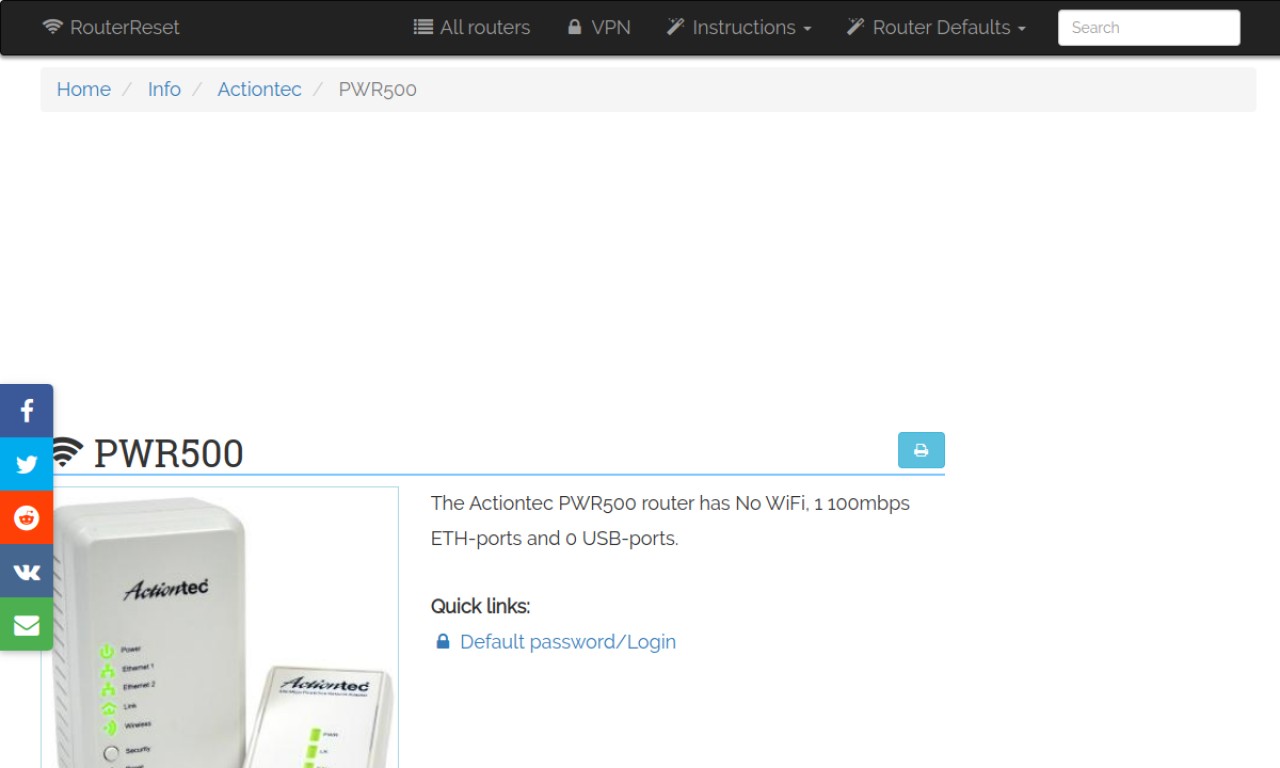Viewport: 1280px width, 768px height.
Task: Click the RouterReset wifi logo icon
Action: (x=52, y=27)
